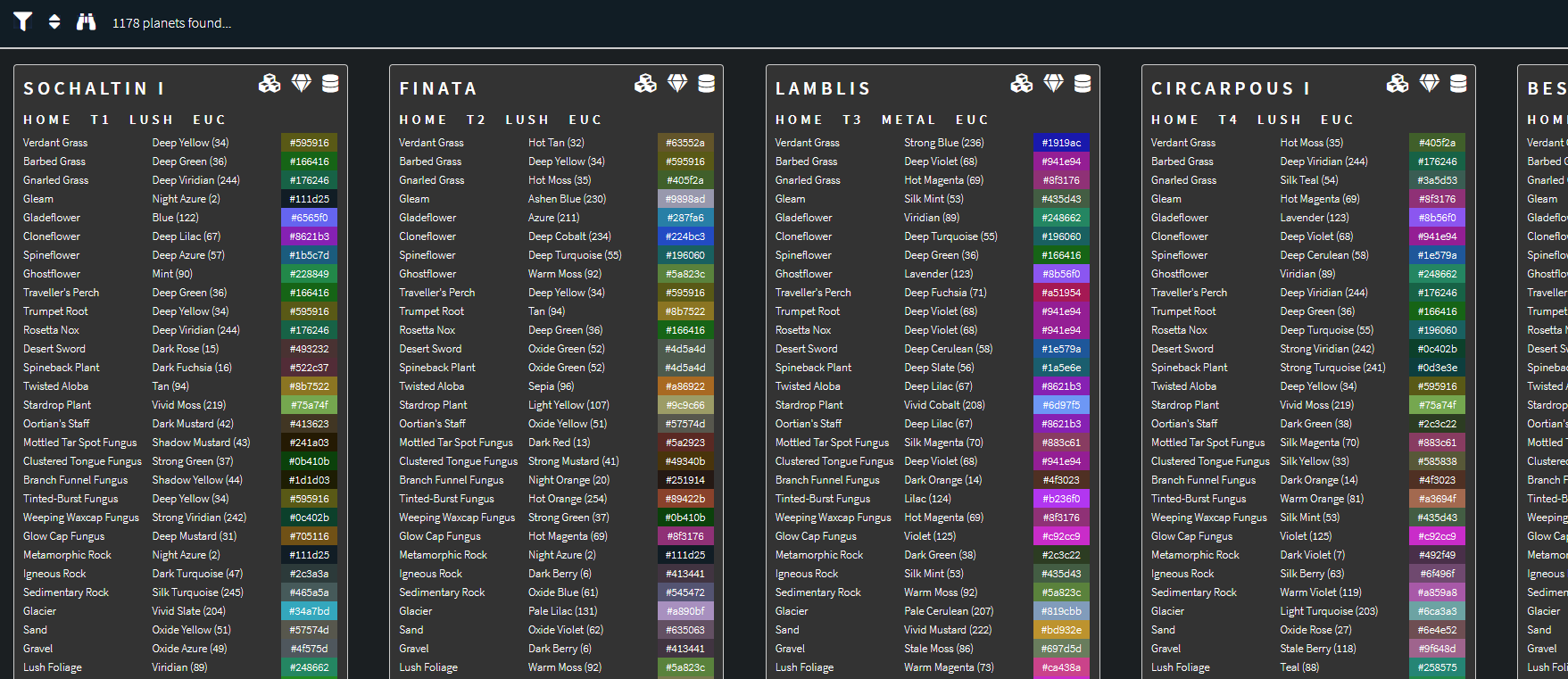
Task: Click cubes icon on Finata card
Action: click(645, 84)
